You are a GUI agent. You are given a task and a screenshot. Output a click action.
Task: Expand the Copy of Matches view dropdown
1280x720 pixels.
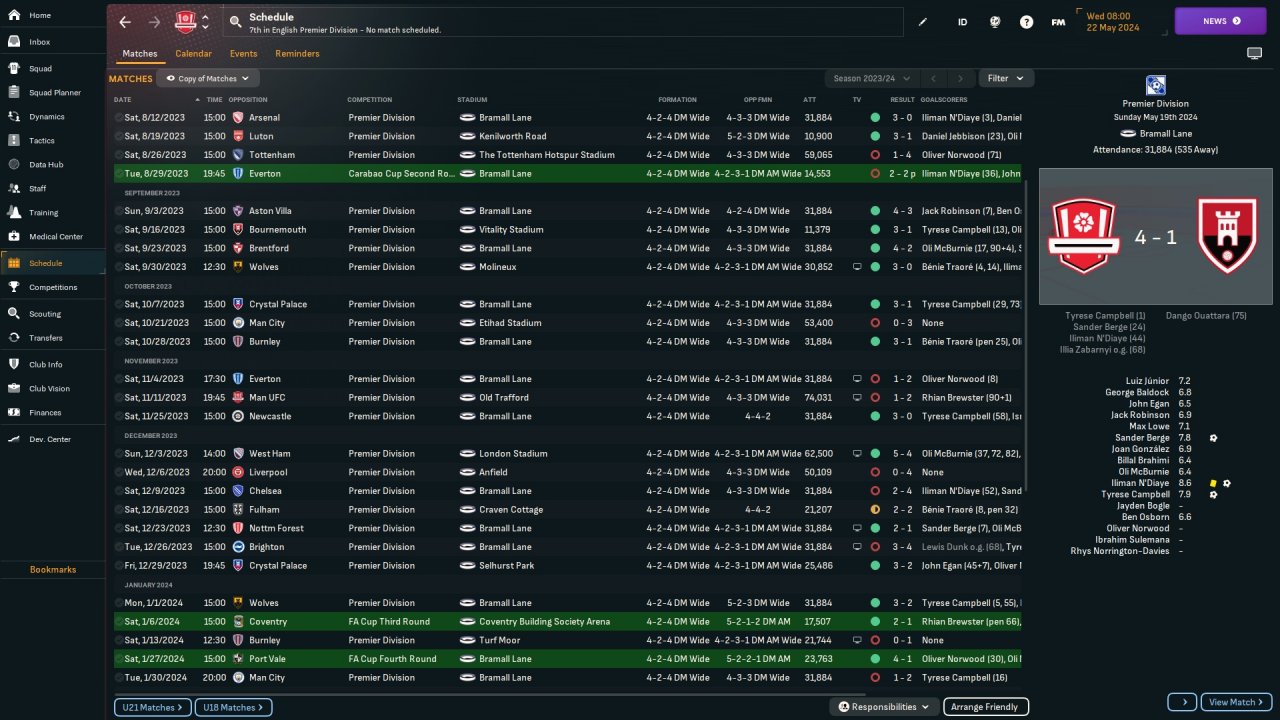[x=208, y=78]
